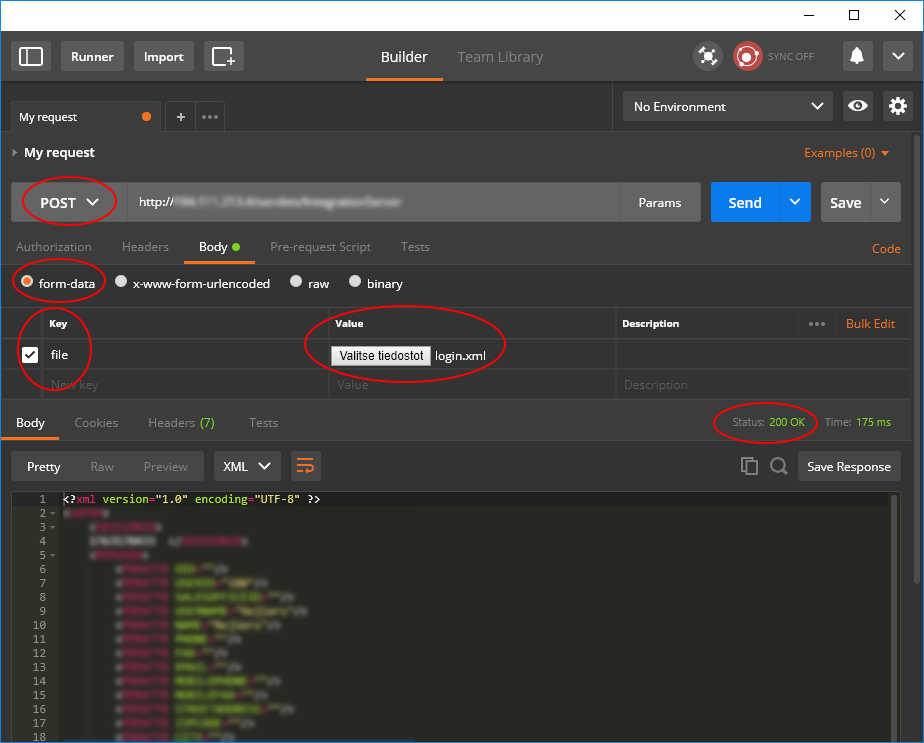Open column options three dots near Bulk Edit
The image size is (924, 743).
click(817, 323)
